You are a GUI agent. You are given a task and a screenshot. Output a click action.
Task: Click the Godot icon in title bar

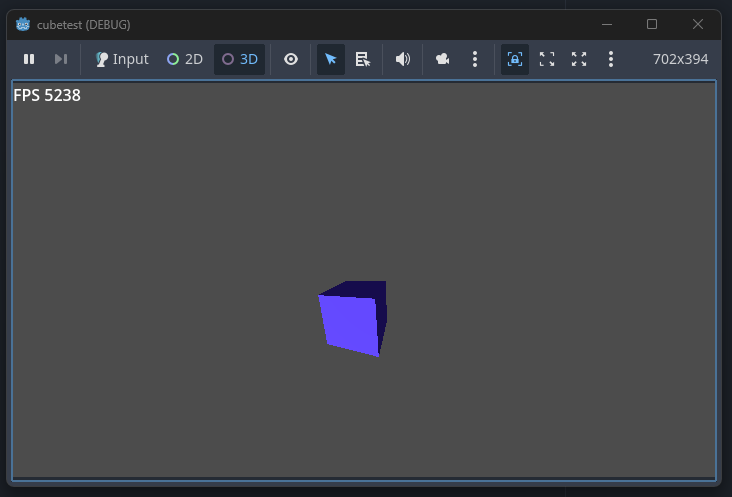23,24
